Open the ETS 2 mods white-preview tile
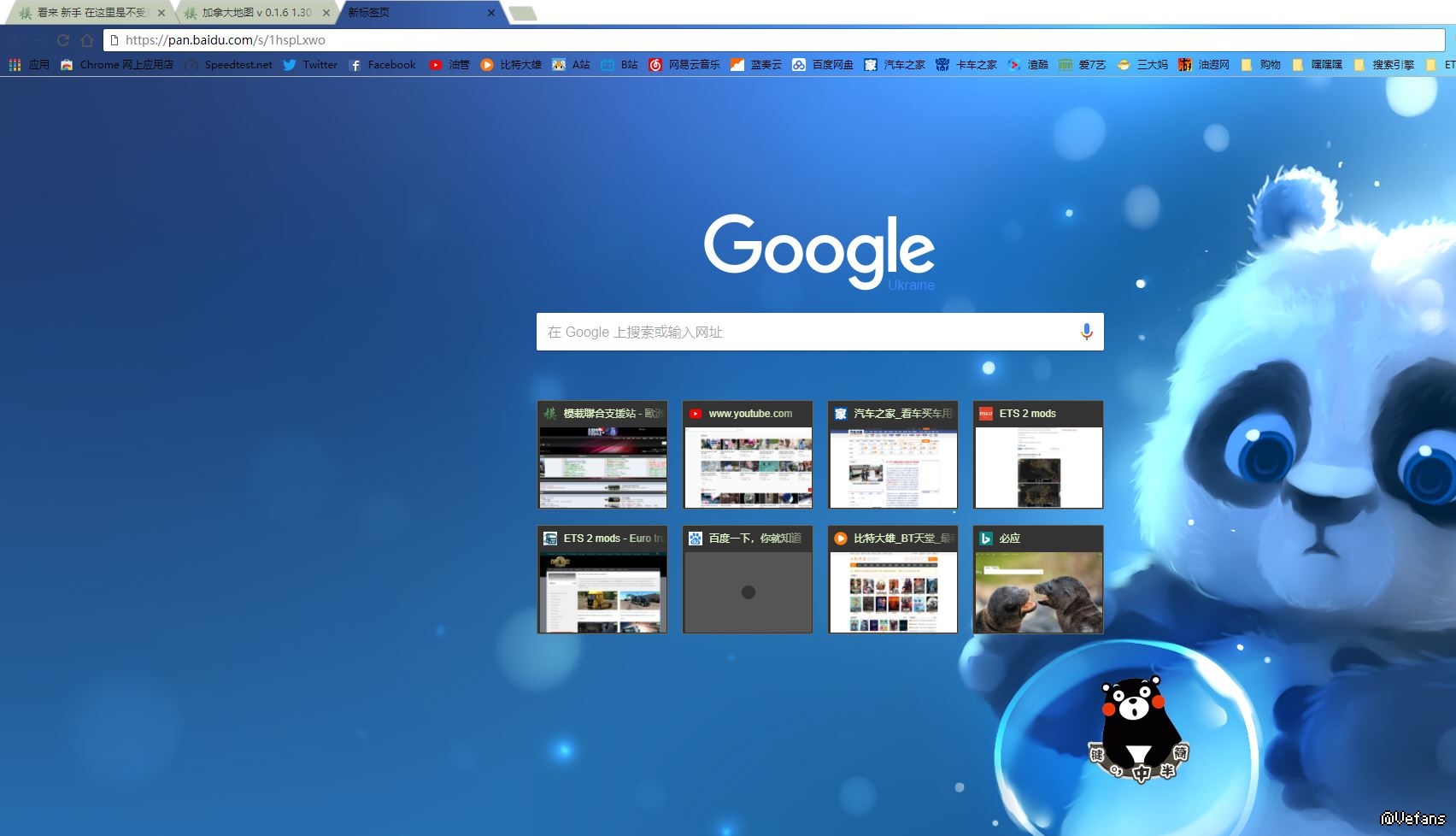The width and height of the screenshot is (1456, 836). pyautogui.click(x=1038, y=455)
